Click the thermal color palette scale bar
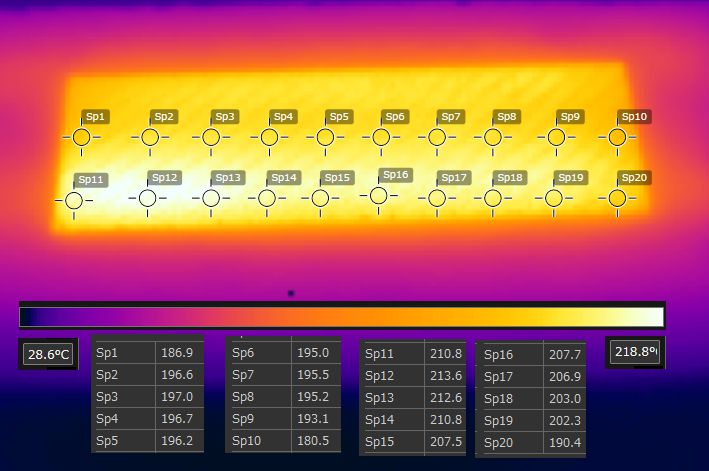This screenshot has width=709, height=471. pyautogui.click(x=341, y=317)
